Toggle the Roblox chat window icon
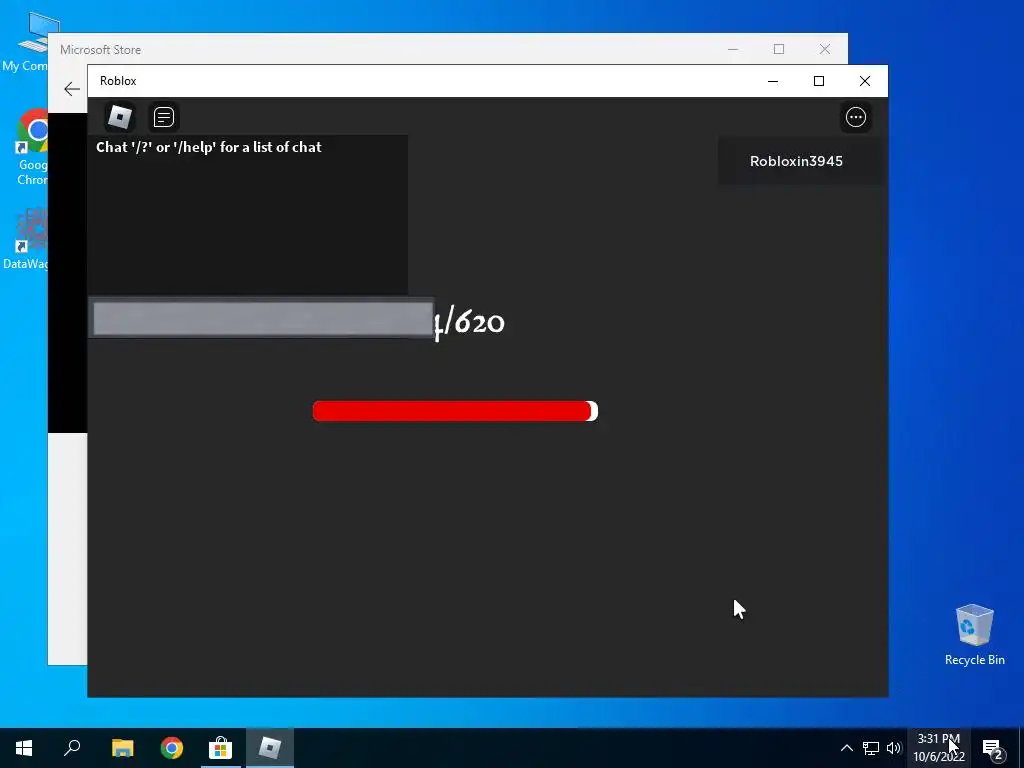This screenshot has width=1024, height=768. coord(164,117)
